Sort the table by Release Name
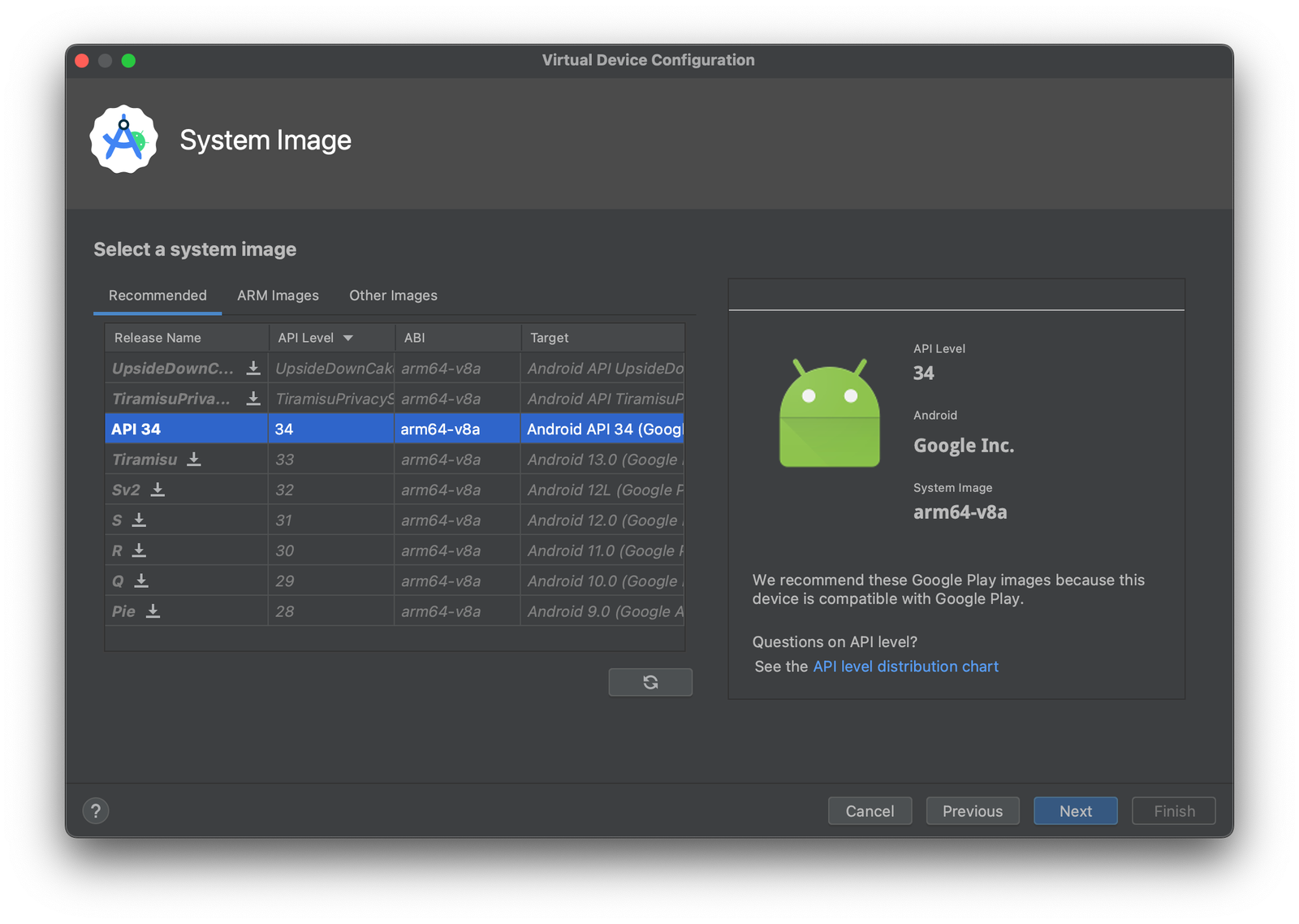The image size is (1299, 924). (x=158, y=337)
